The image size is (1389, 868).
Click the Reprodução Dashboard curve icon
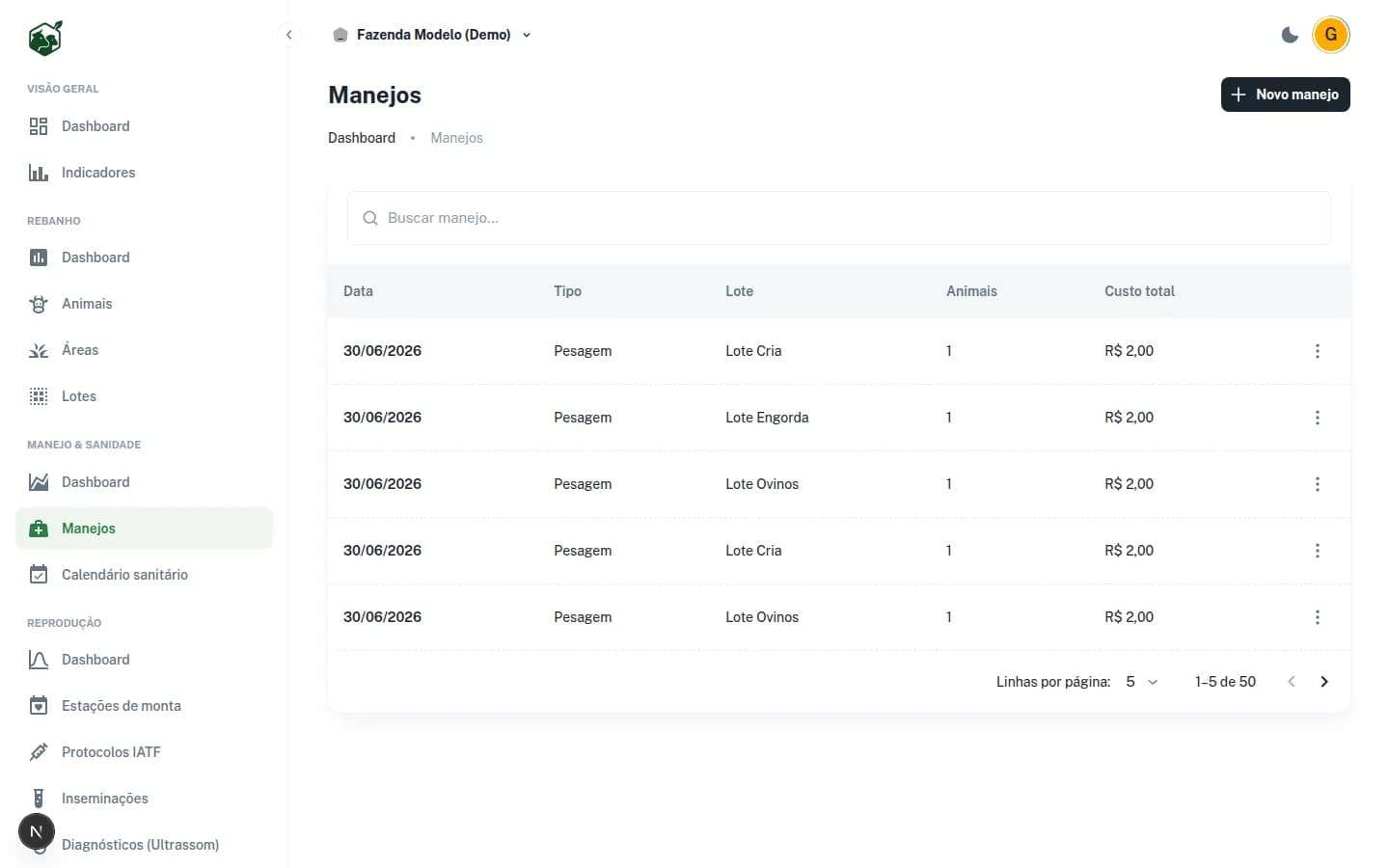39,660
